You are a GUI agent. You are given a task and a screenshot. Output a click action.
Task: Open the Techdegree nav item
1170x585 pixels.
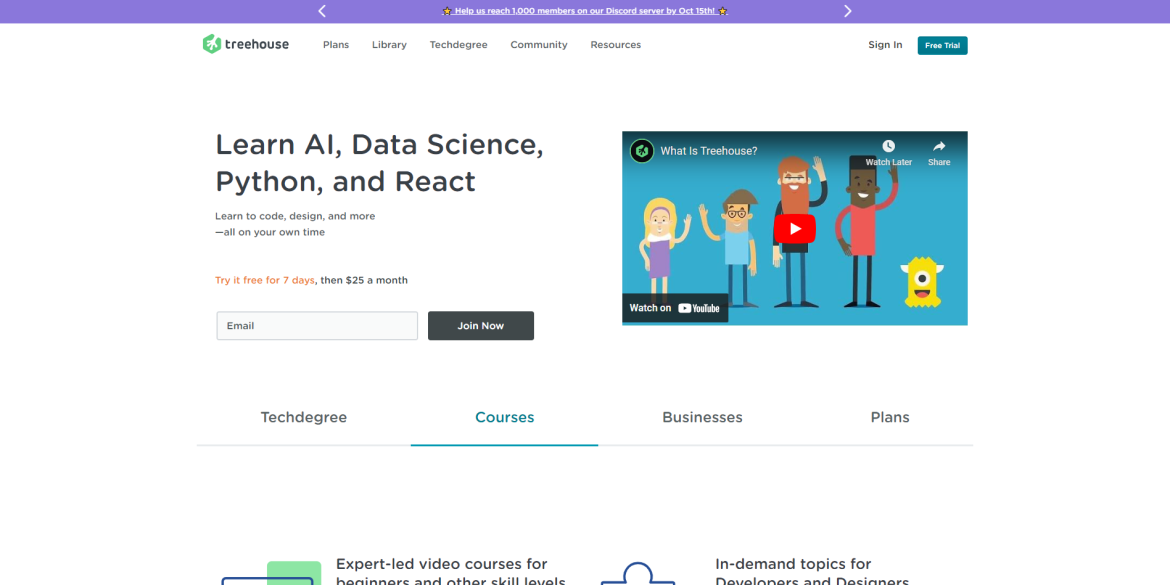(x=458, y=45)
